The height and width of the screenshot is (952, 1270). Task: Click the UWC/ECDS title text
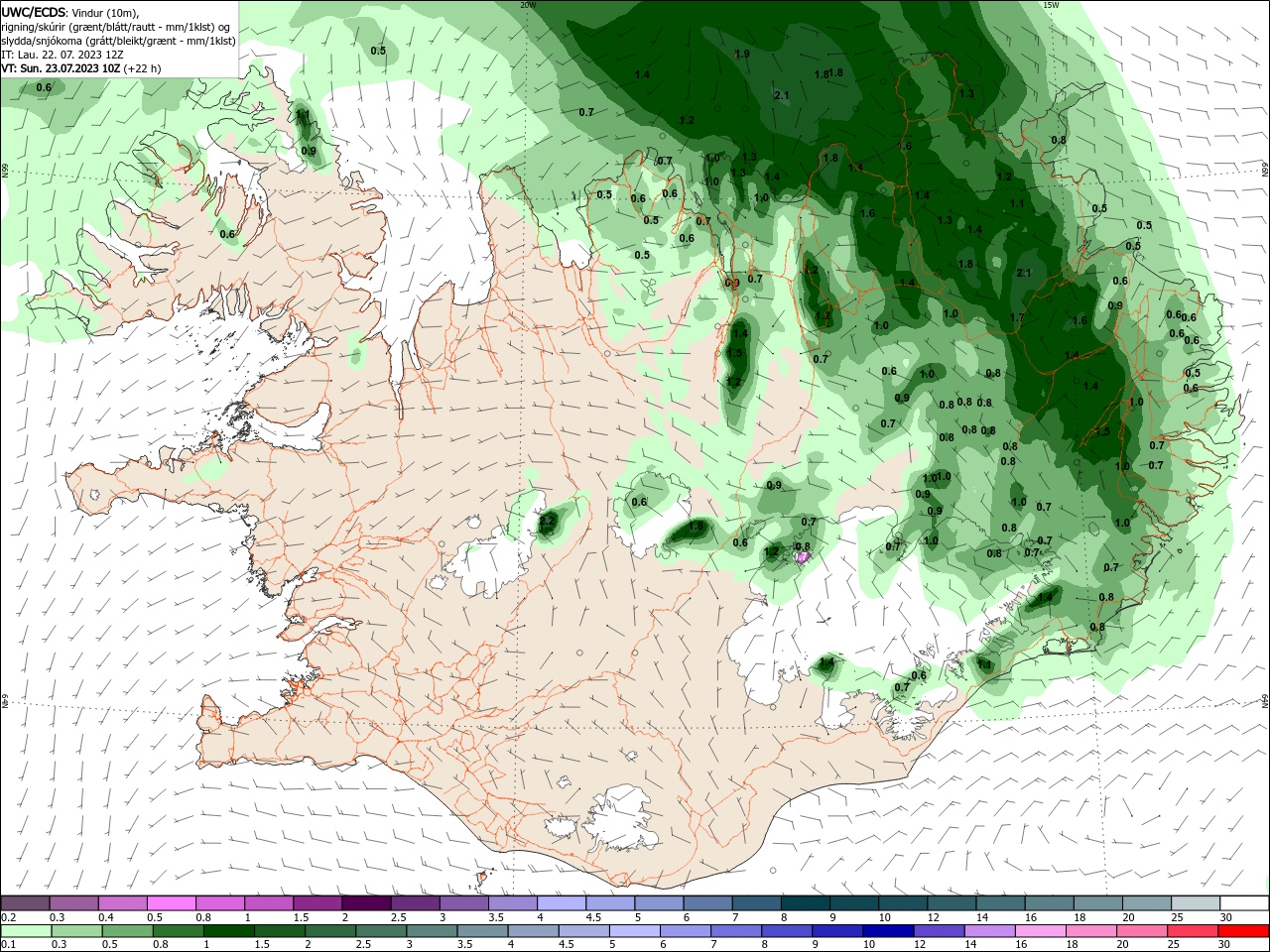click(35, 12)
